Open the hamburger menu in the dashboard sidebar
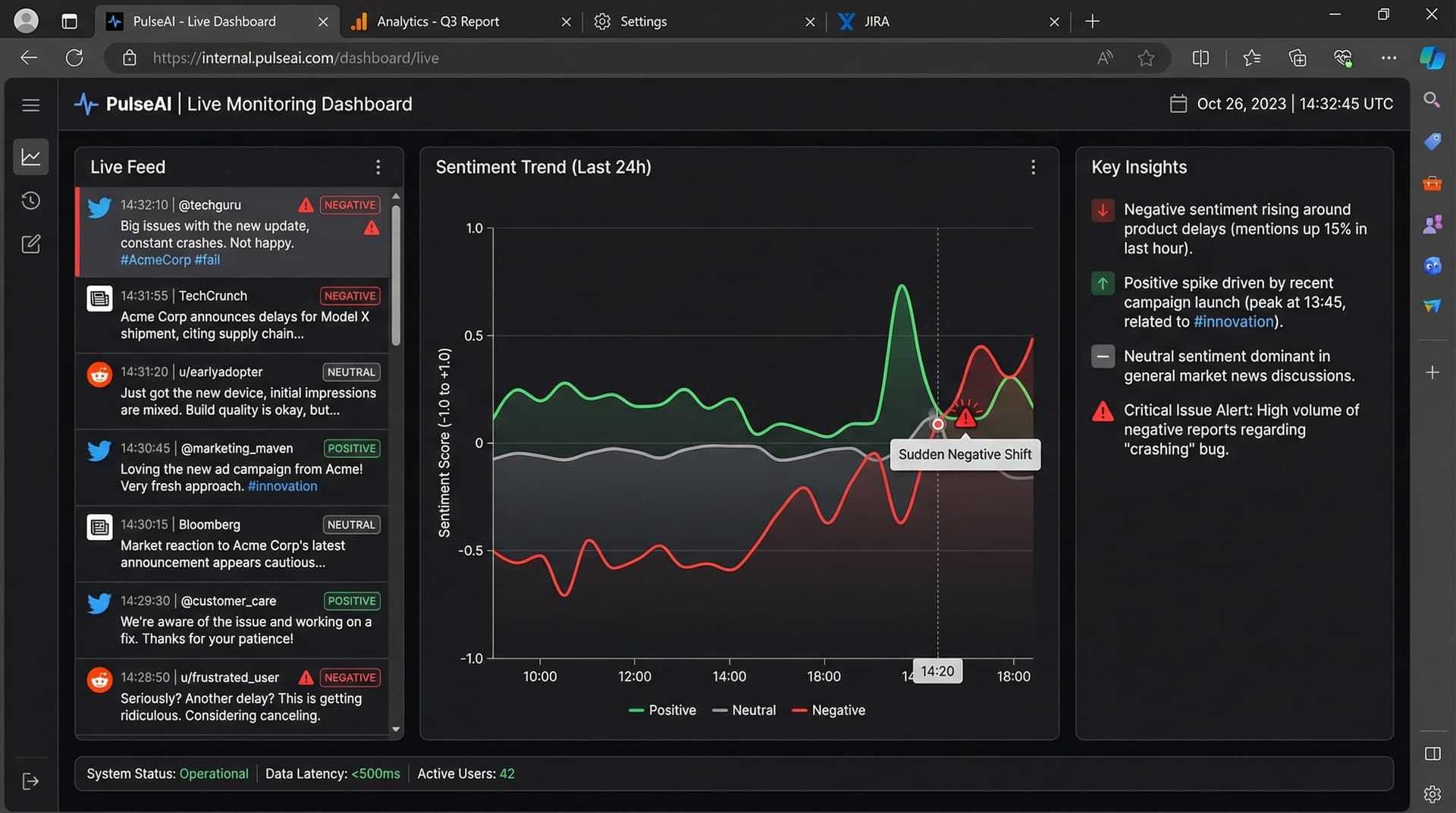The width and height of the screenshot is (1456, 813). pos(30,105)
